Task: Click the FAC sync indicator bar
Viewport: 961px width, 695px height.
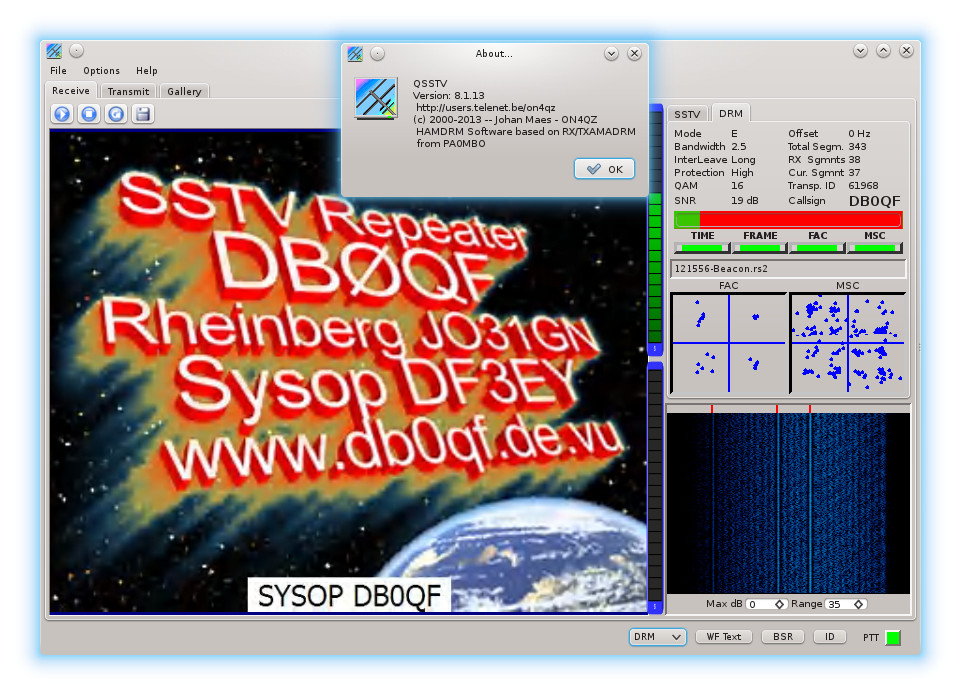Action: tap(818, 248)
